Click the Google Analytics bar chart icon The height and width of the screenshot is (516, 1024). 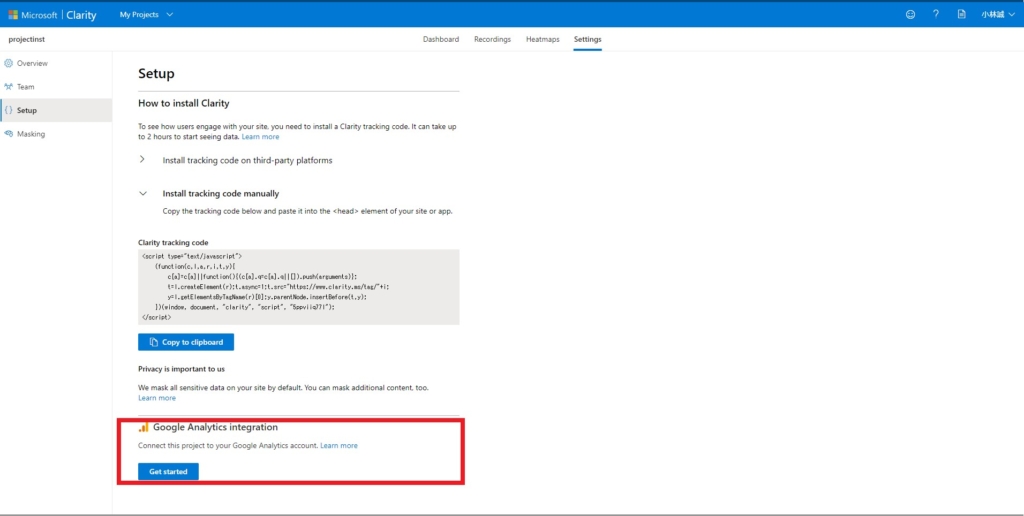point(144,427)
